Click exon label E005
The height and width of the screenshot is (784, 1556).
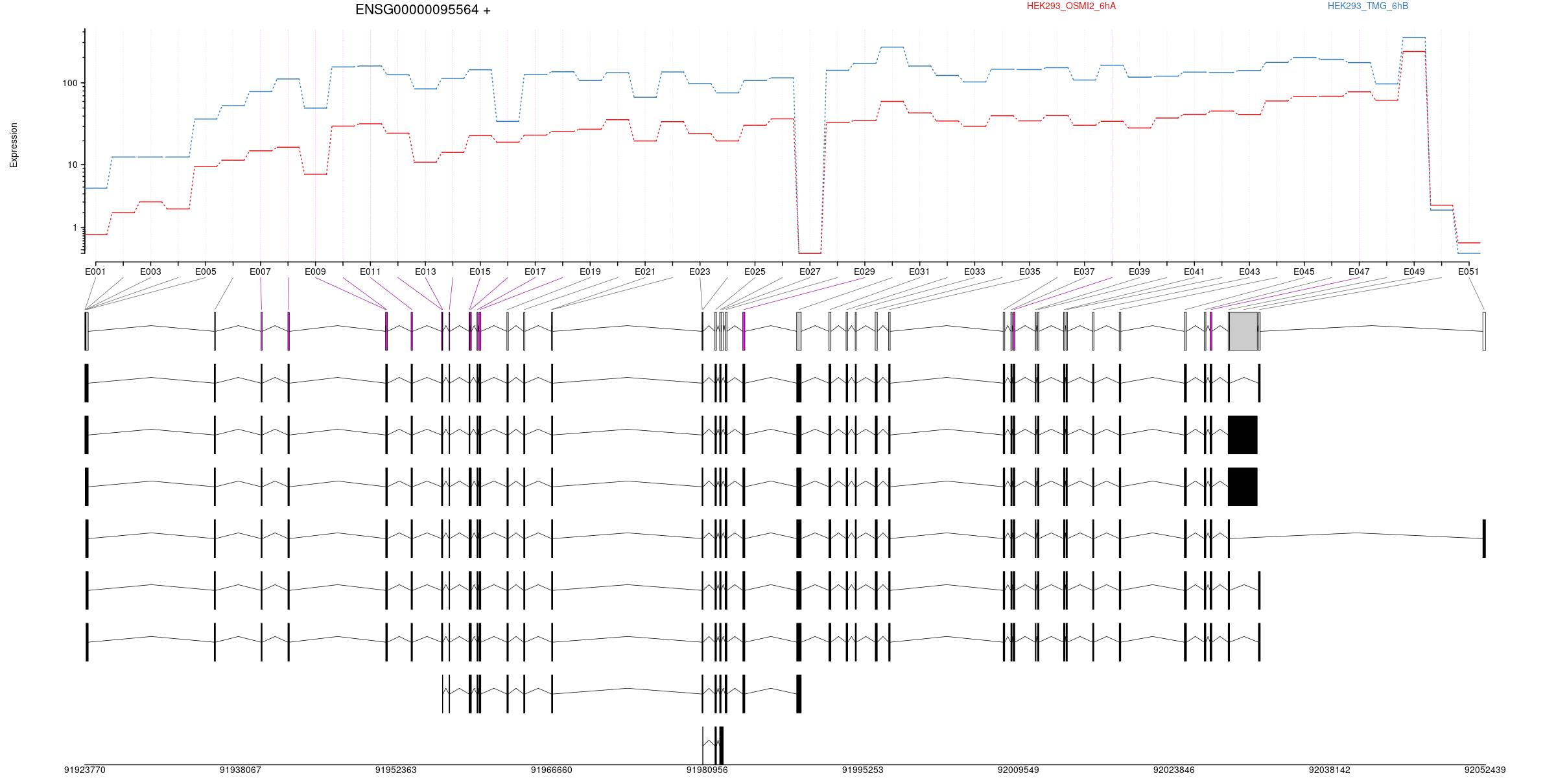pos(206,271)
